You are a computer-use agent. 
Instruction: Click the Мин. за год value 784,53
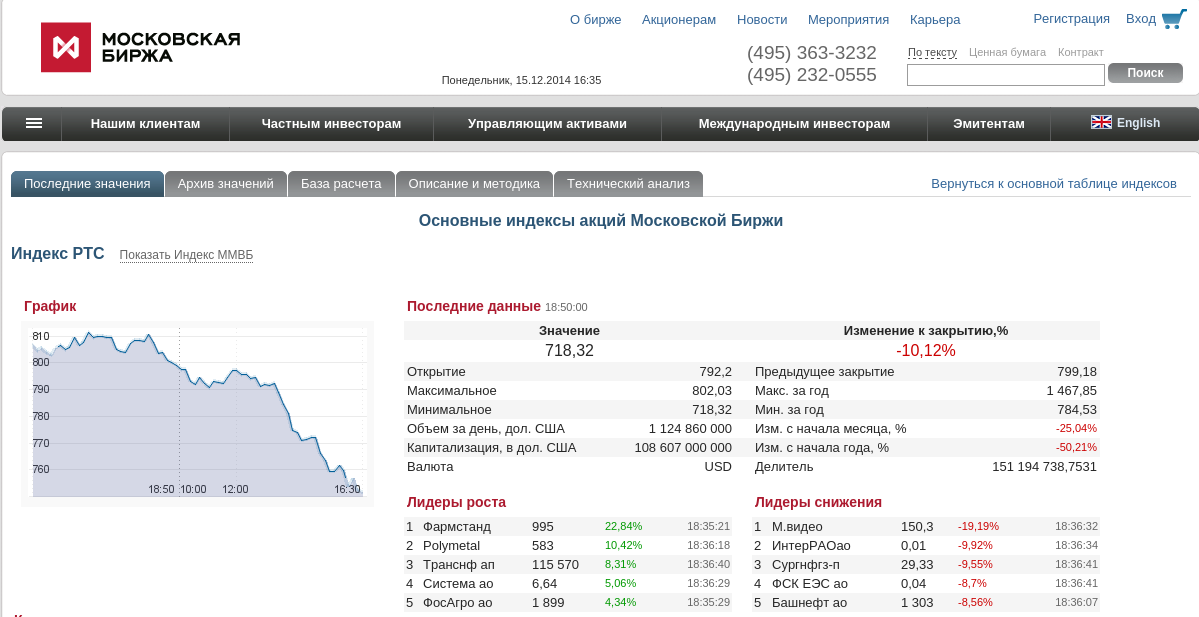tap(1077, 410)
